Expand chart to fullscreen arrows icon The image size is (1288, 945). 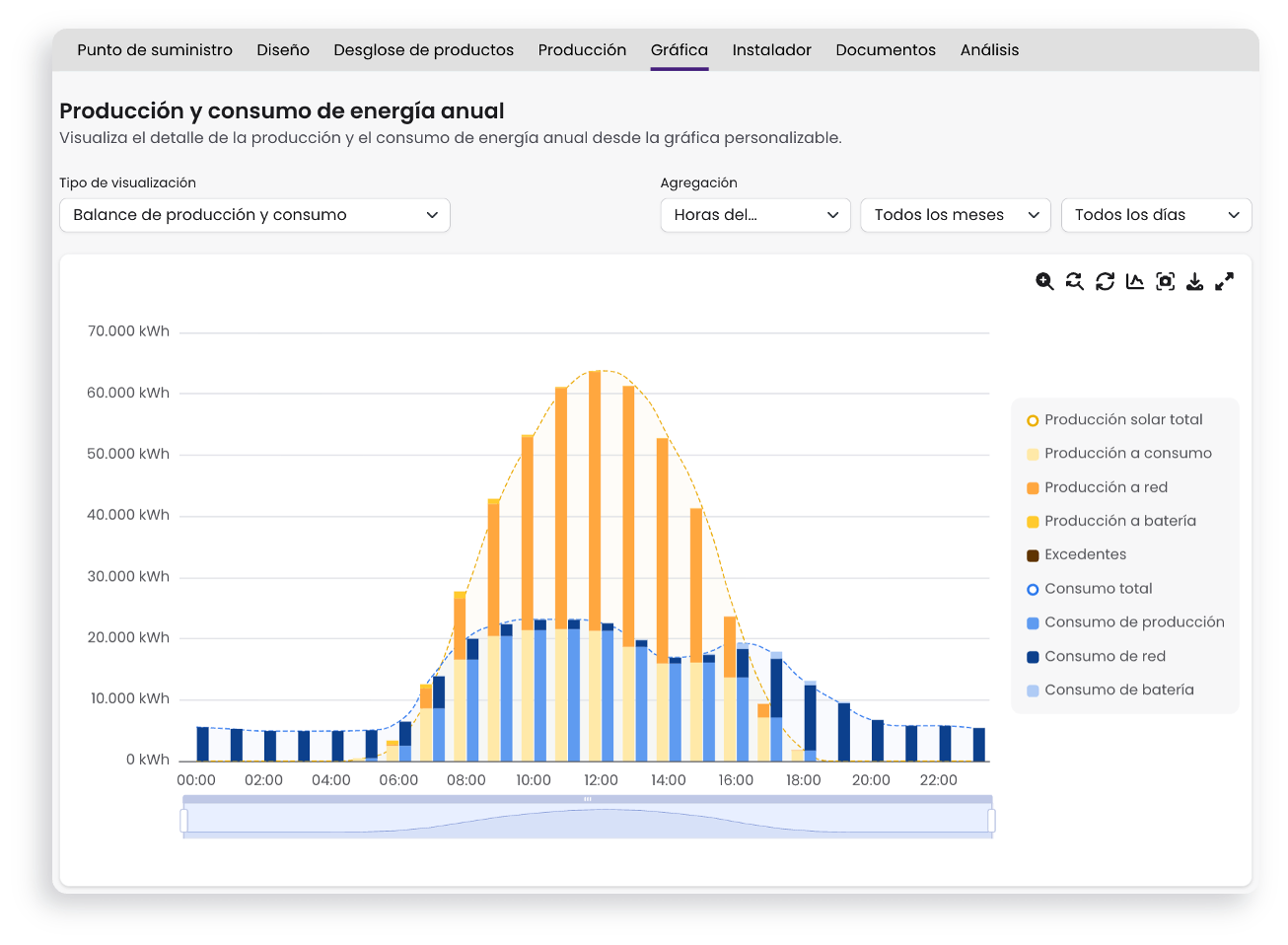click(x=1224, y=282)
